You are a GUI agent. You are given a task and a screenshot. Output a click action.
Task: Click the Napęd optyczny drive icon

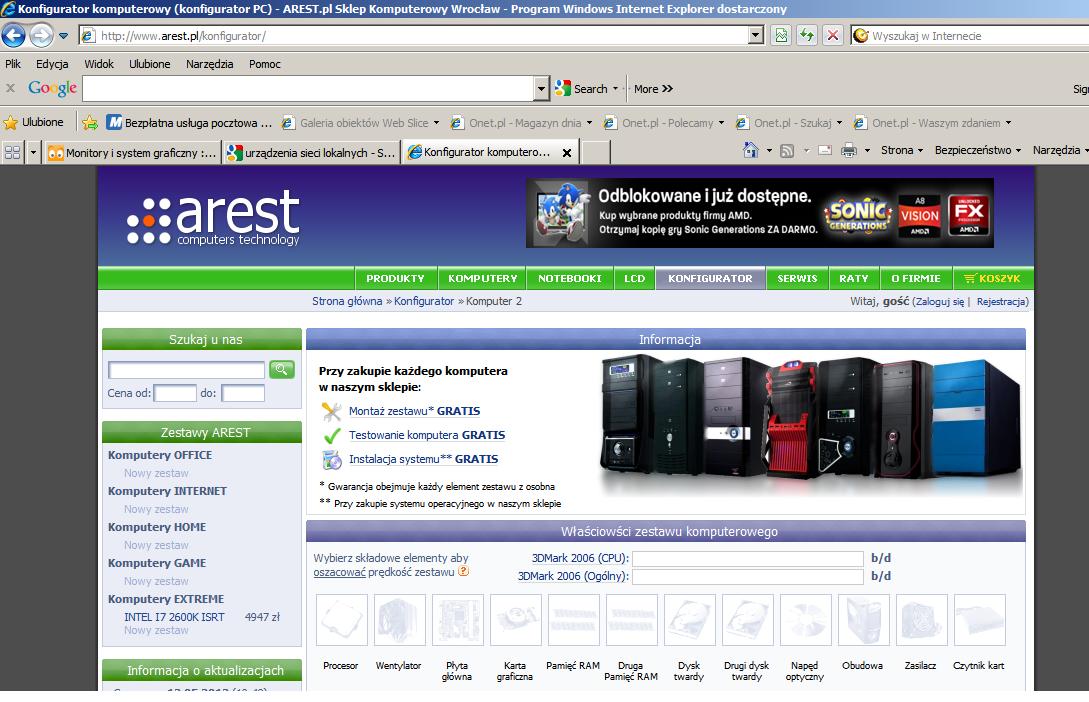[x=805, y=621]
